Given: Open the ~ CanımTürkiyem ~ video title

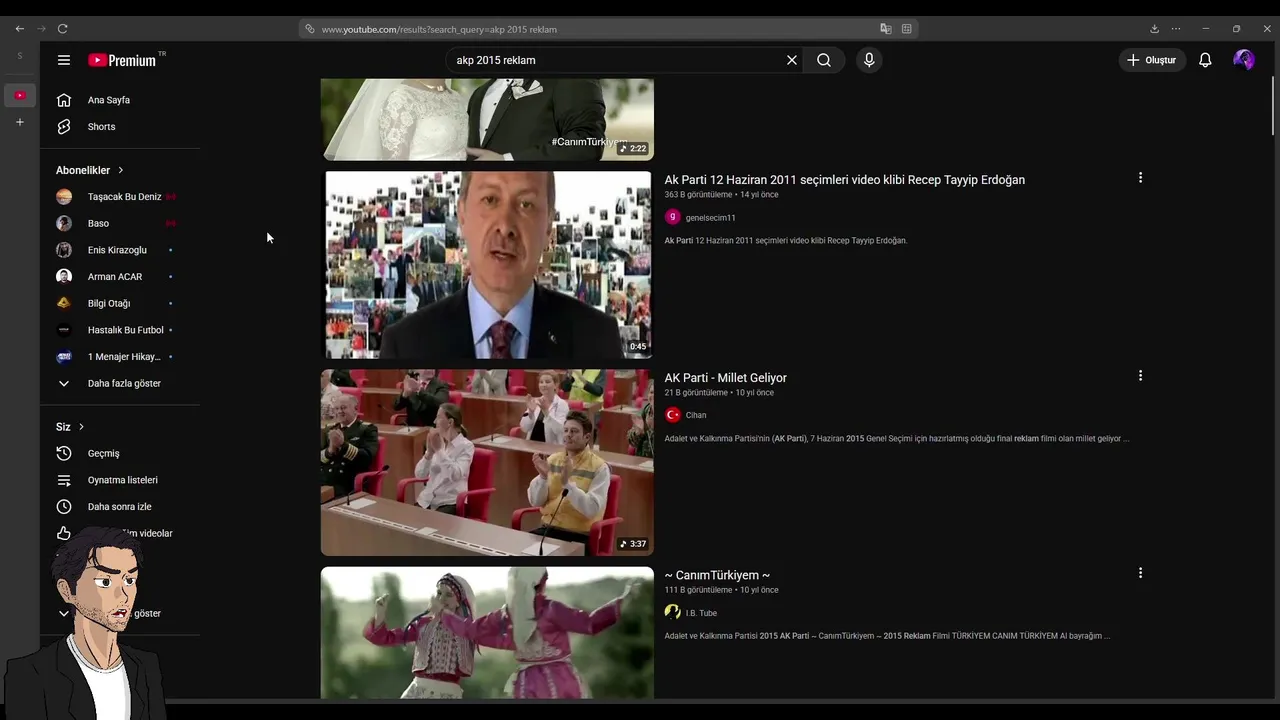Looking at the screenshot, I should tap(717, 575).
